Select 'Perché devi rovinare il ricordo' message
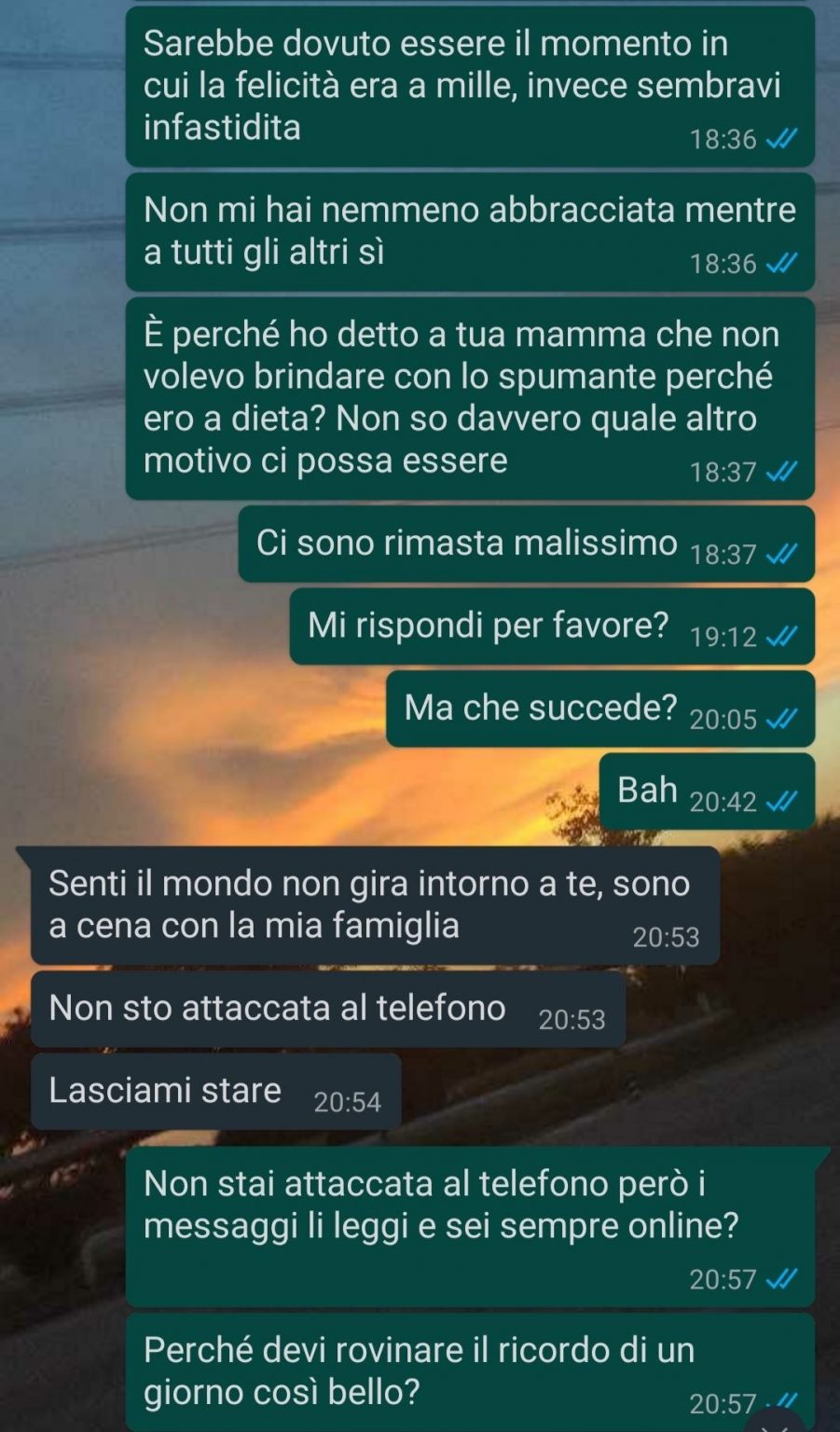Viewport: 840px width, 1432px height. point(470,1372)
